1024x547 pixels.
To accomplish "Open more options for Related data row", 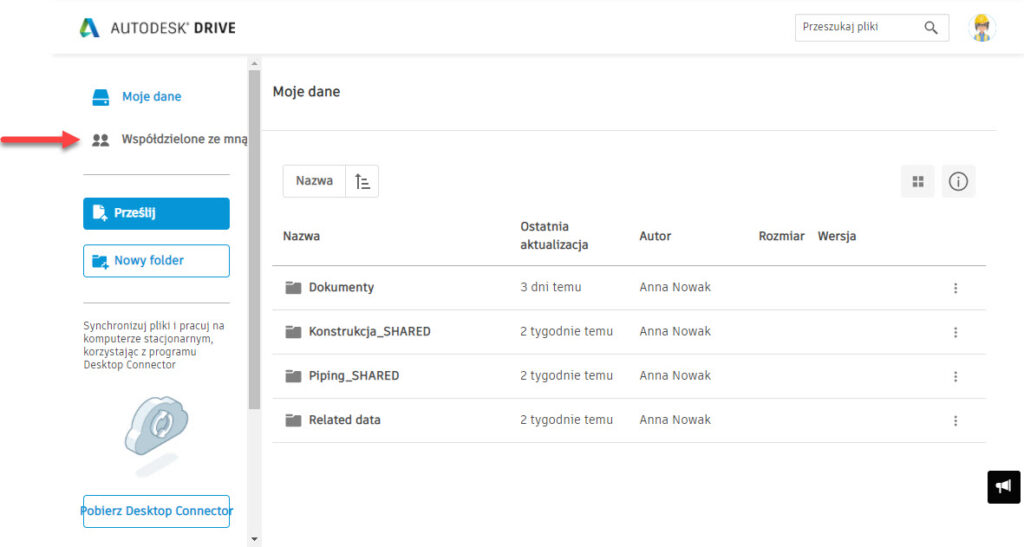I will tap(955, 421).
